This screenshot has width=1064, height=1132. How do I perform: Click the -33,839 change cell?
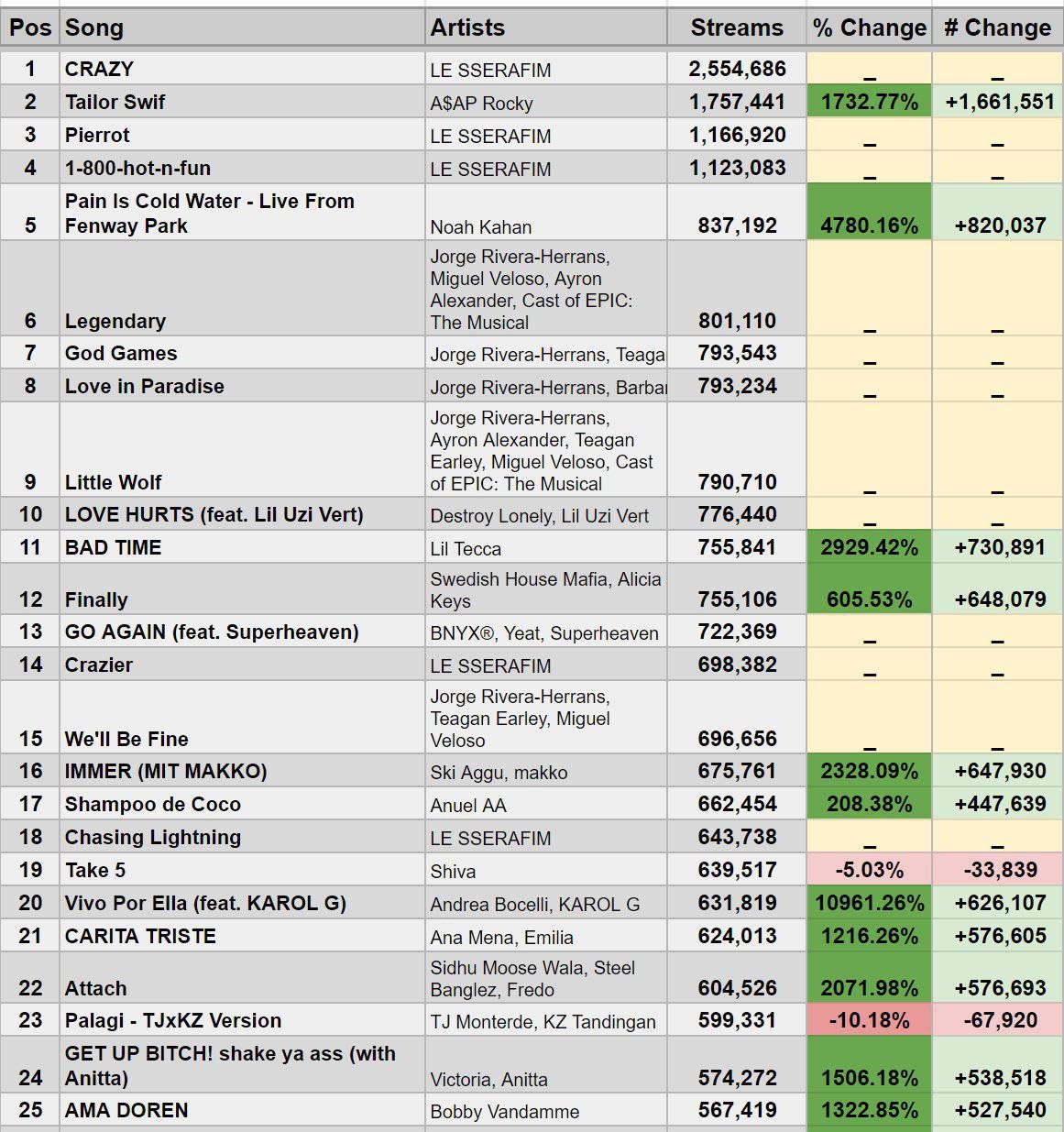[x=998, y=870]
